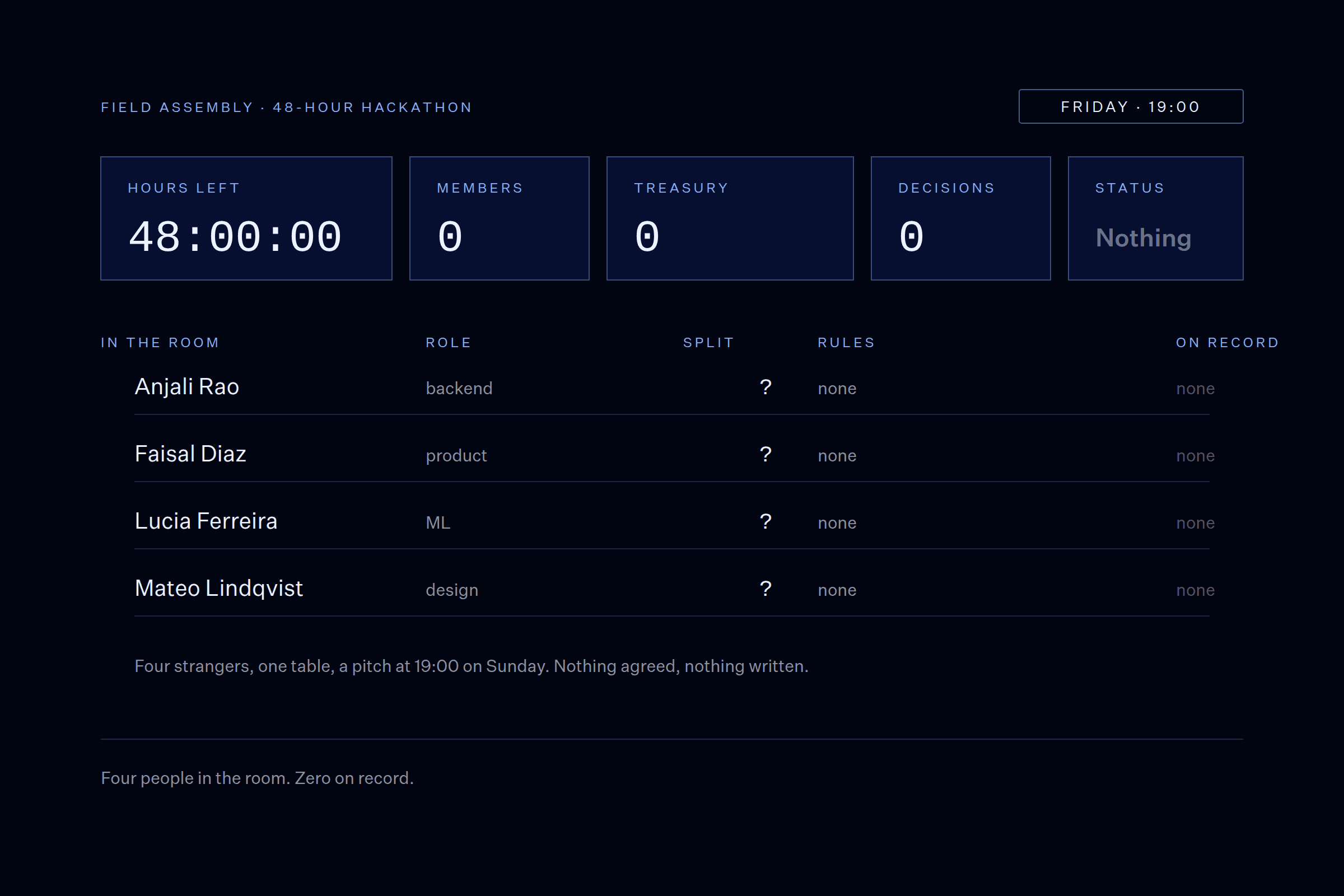The height and width of the screenshot is (896, 1344).
Task: Select the Hours Left 48:00:00 card
Action: coord(246,218)
